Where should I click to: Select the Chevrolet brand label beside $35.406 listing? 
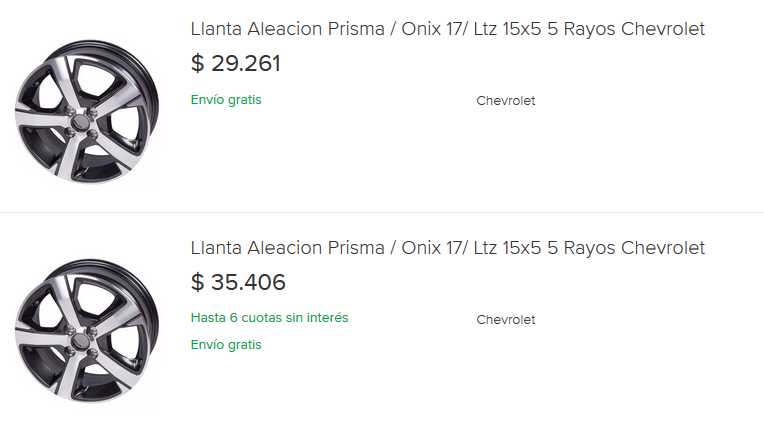(x=506, y=320)
